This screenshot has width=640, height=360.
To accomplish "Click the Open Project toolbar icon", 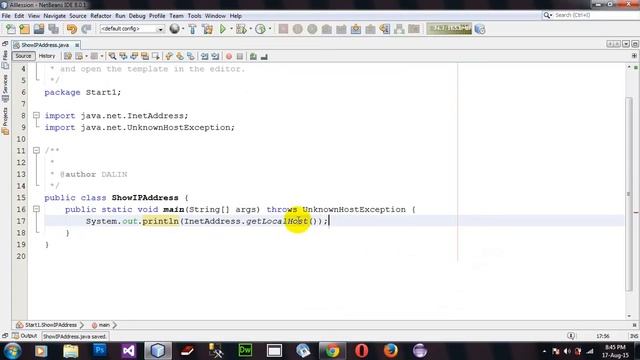I will click(x=39, y=29).
